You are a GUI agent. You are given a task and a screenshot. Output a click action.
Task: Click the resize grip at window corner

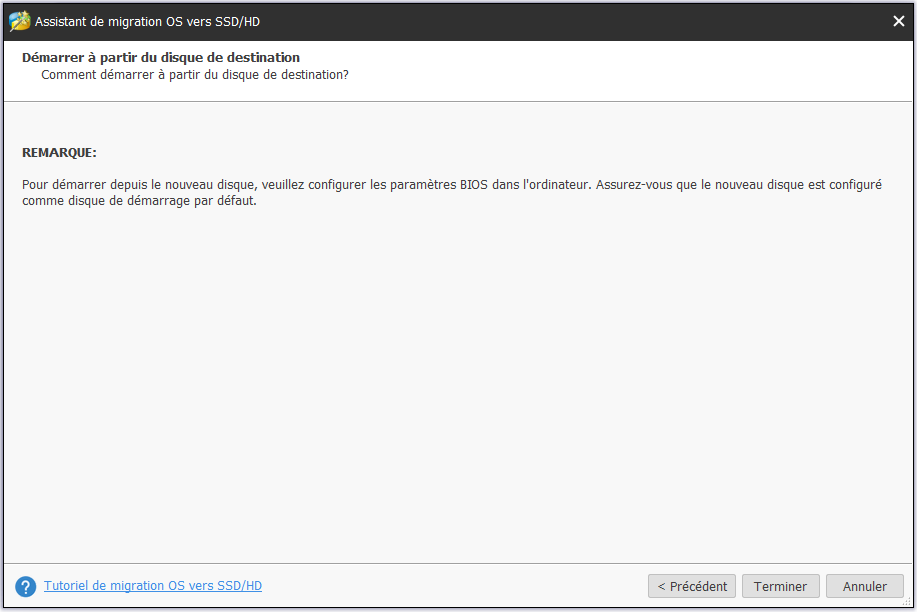pos(907,602)
